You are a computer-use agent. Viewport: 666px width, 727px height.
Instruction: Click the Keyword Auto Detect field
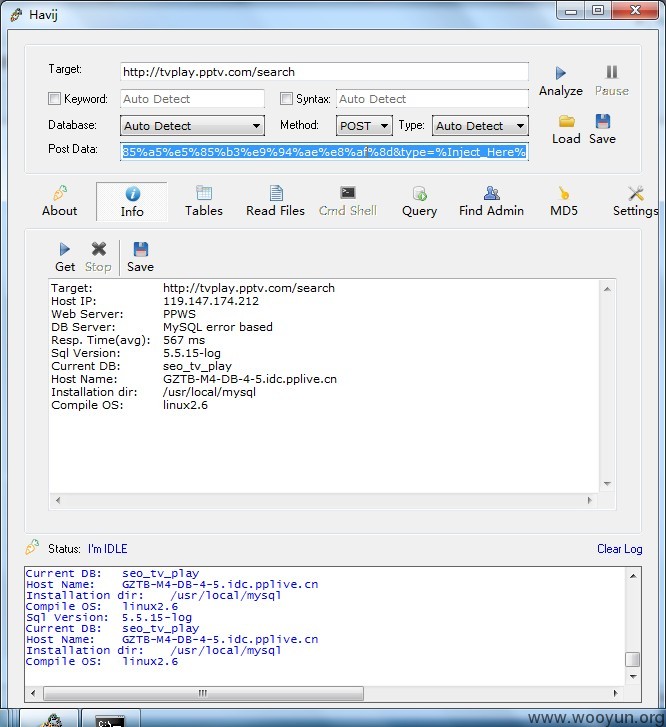pos(192,99)
